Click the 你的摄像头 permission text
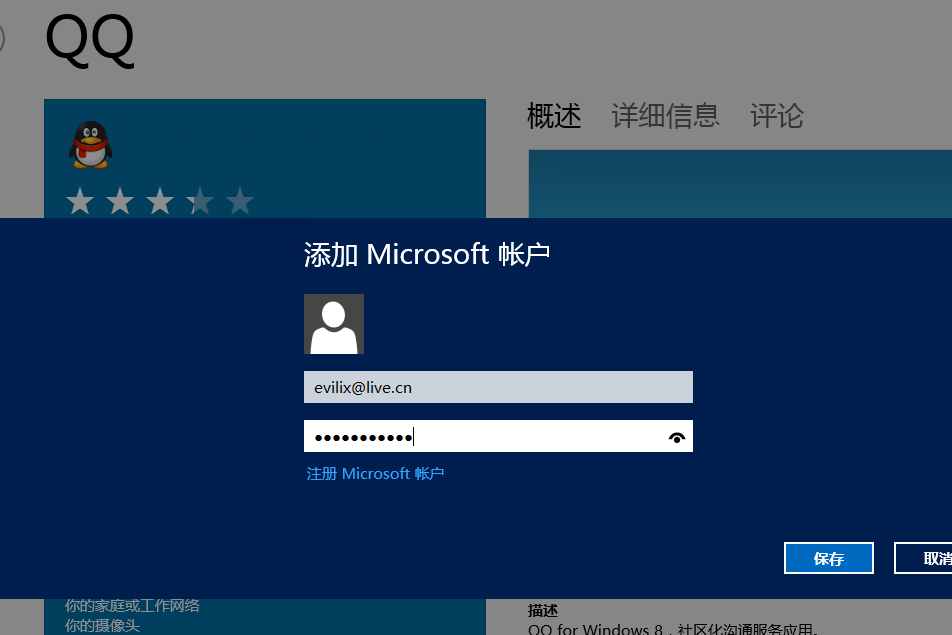This screenshot has height=635, width=952. (x=102, y=625)
